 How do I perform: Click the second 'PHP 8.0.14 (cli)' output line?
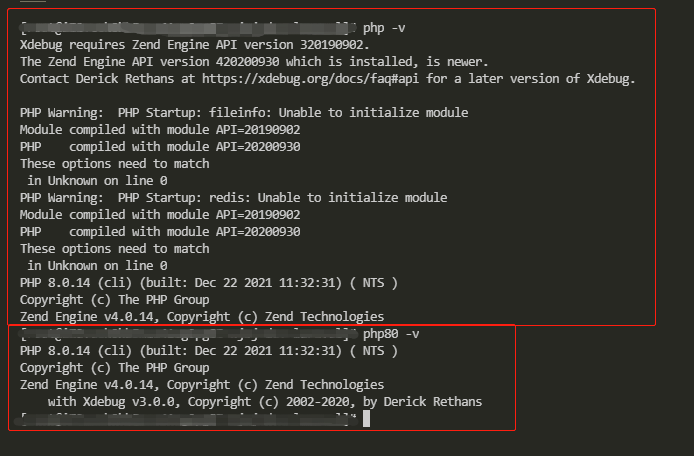[208, 351]
